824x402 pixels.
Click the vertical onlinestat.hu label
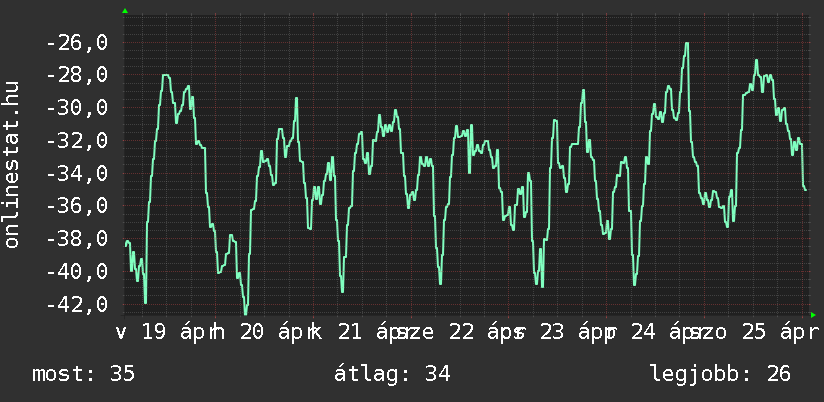12,166
